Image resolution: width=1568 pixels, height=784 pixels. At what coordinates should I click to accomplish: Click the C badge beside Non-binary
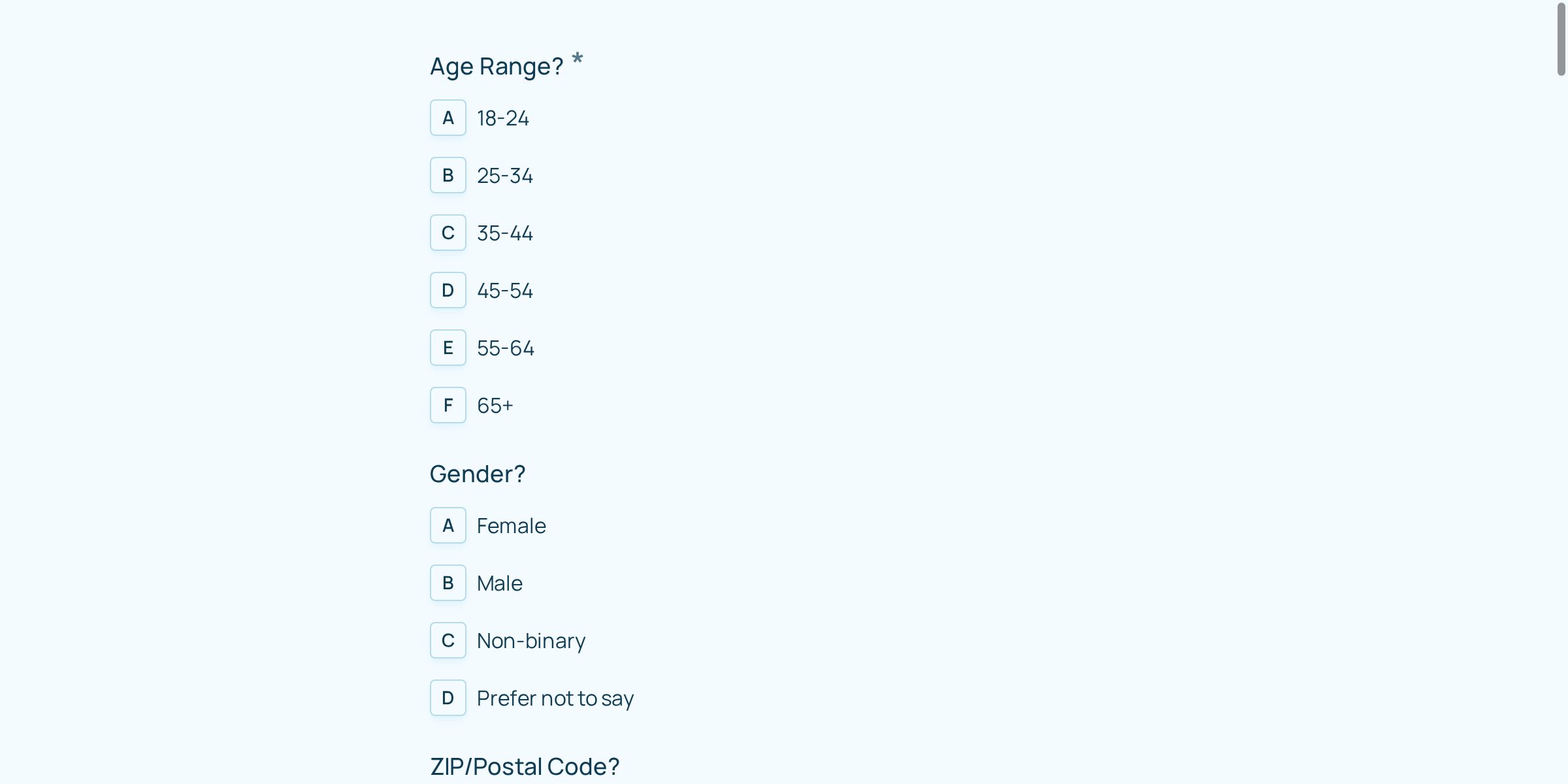(448, 640)
